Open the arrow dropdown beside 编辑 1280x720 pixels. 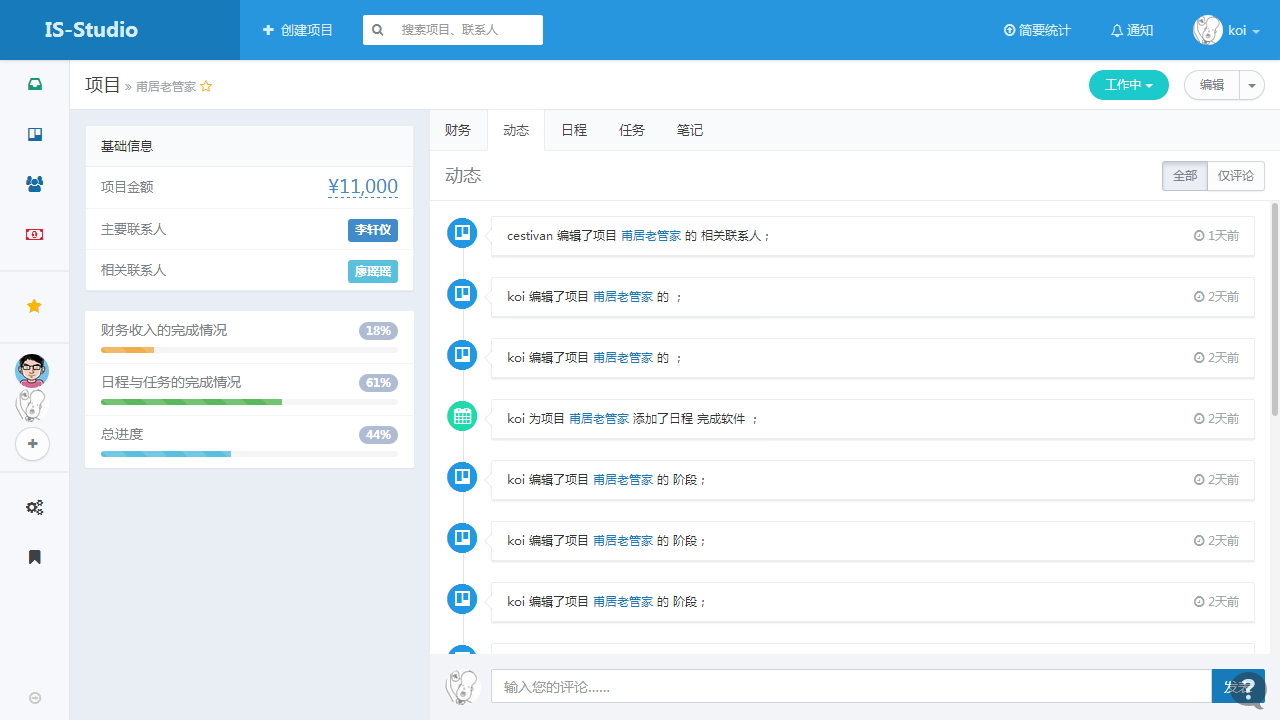click(x=1252, y=86)
